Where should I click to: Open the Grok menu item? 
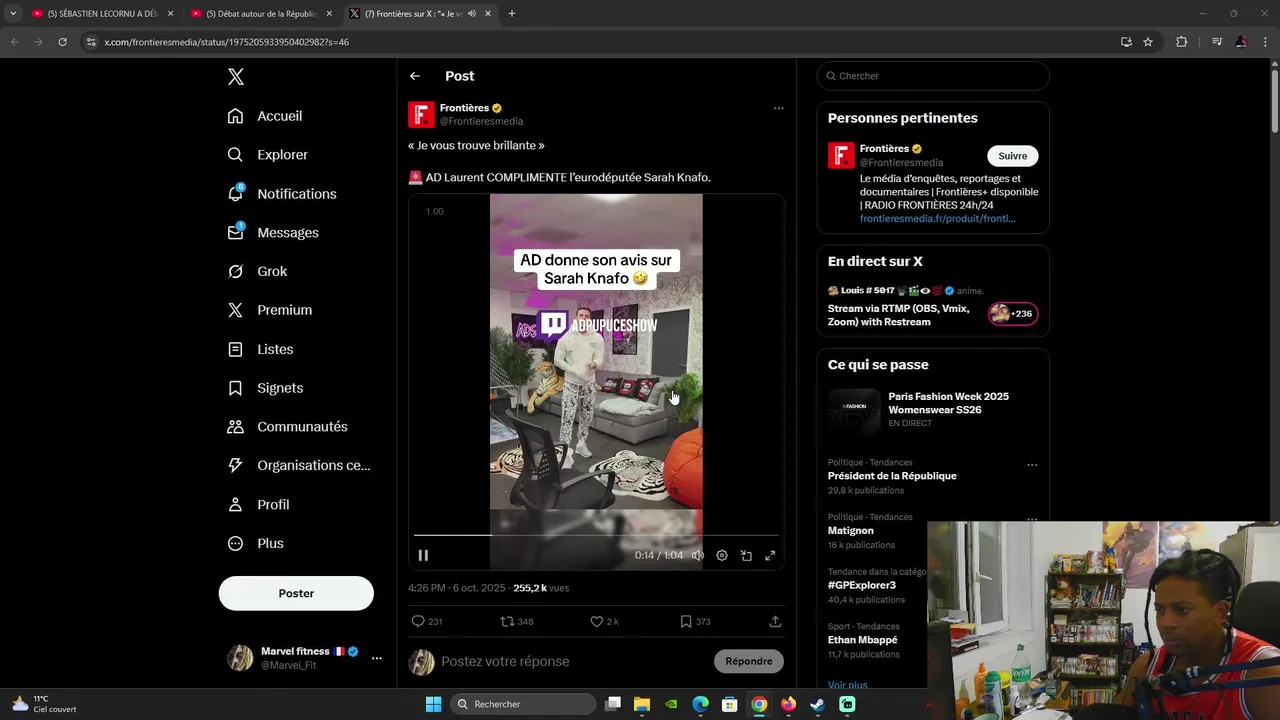click(257, 271)
